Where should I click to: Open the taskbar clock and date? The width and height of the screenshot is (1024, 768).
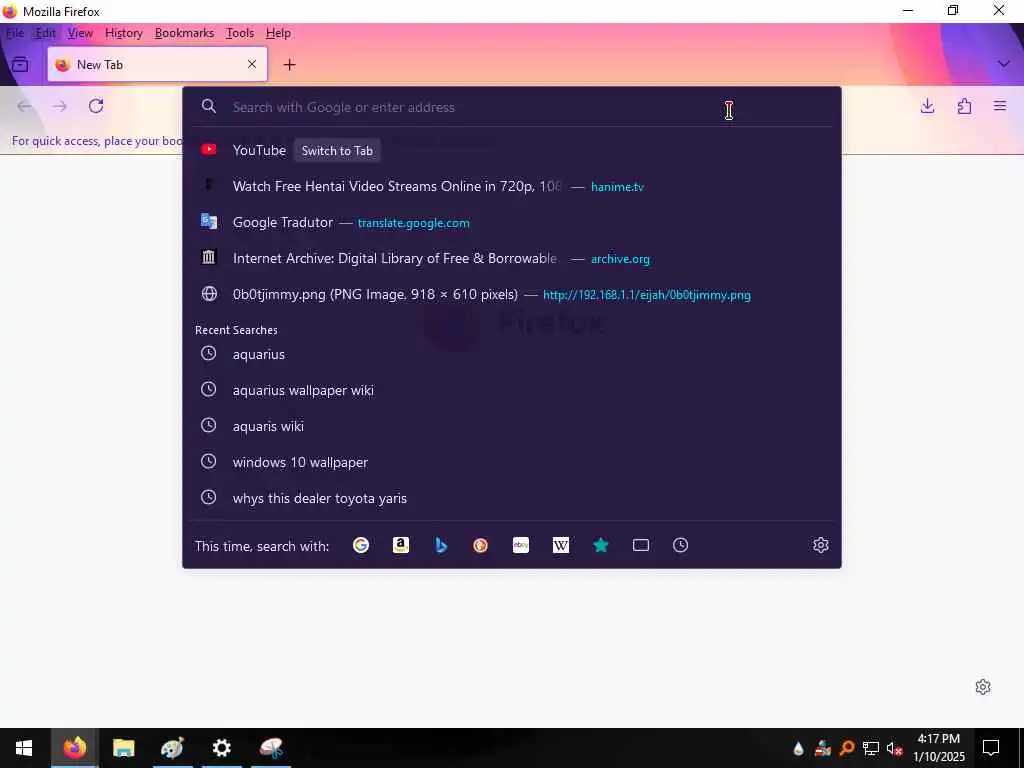(x=939, y=748)
